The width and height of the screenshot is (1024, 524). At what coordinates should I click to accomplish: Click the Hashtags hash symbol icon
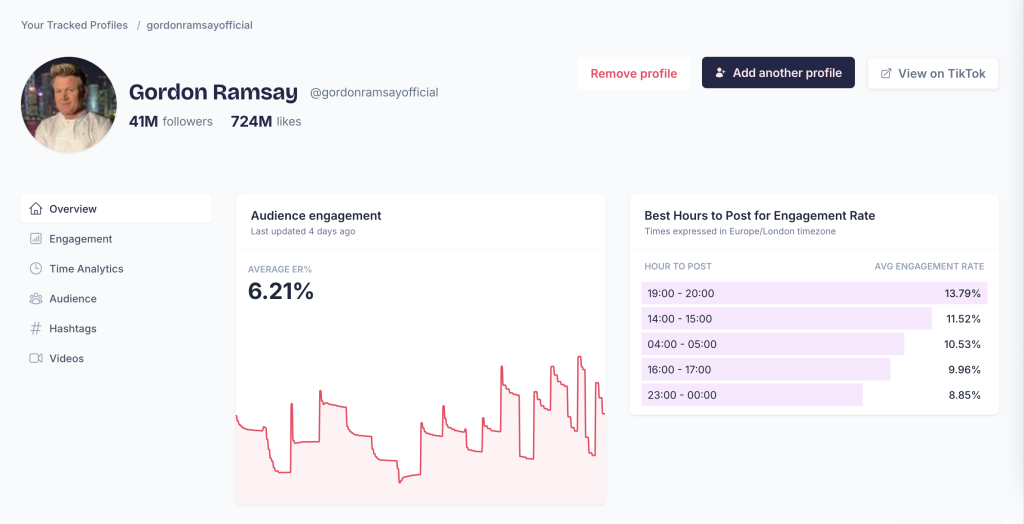36,329
